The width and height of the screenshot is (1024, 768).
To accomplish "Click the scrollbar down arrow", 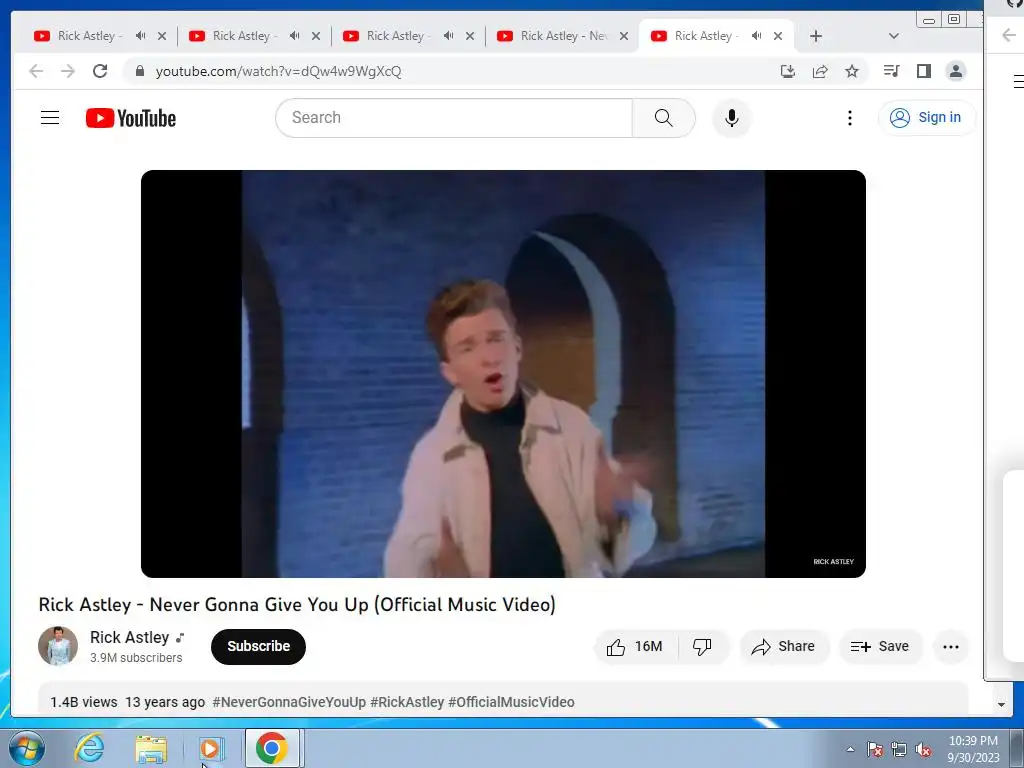I will [x=1002, y=705].
